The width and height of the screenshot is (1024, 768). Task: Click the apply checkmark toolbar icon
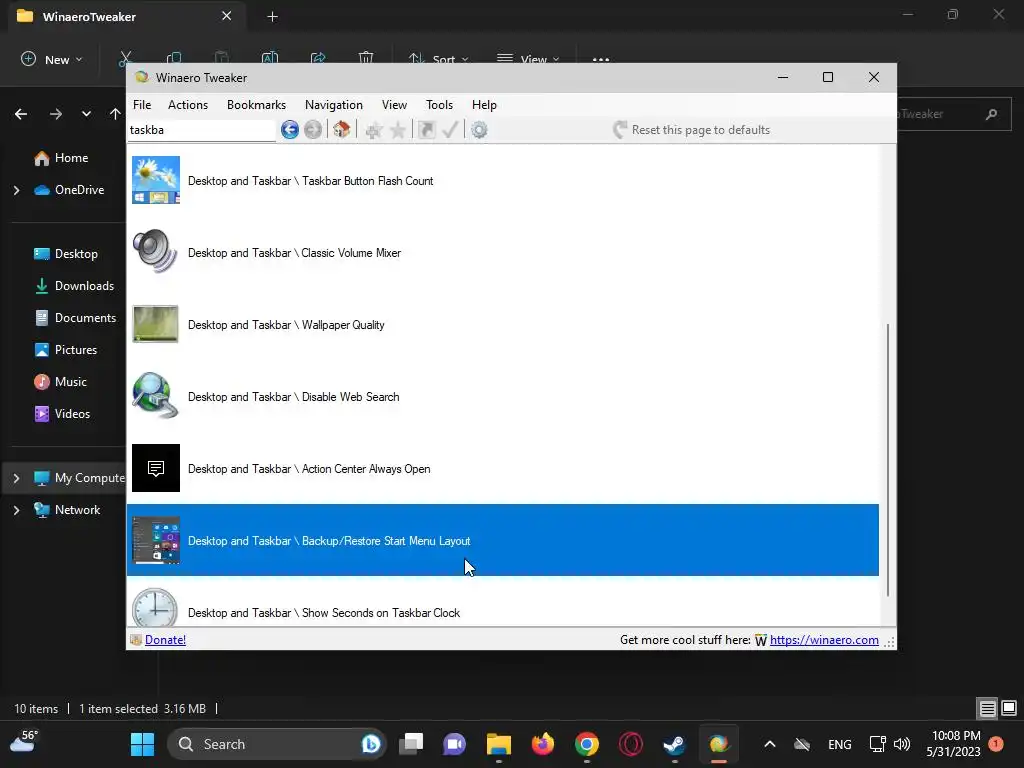point(450,129)
